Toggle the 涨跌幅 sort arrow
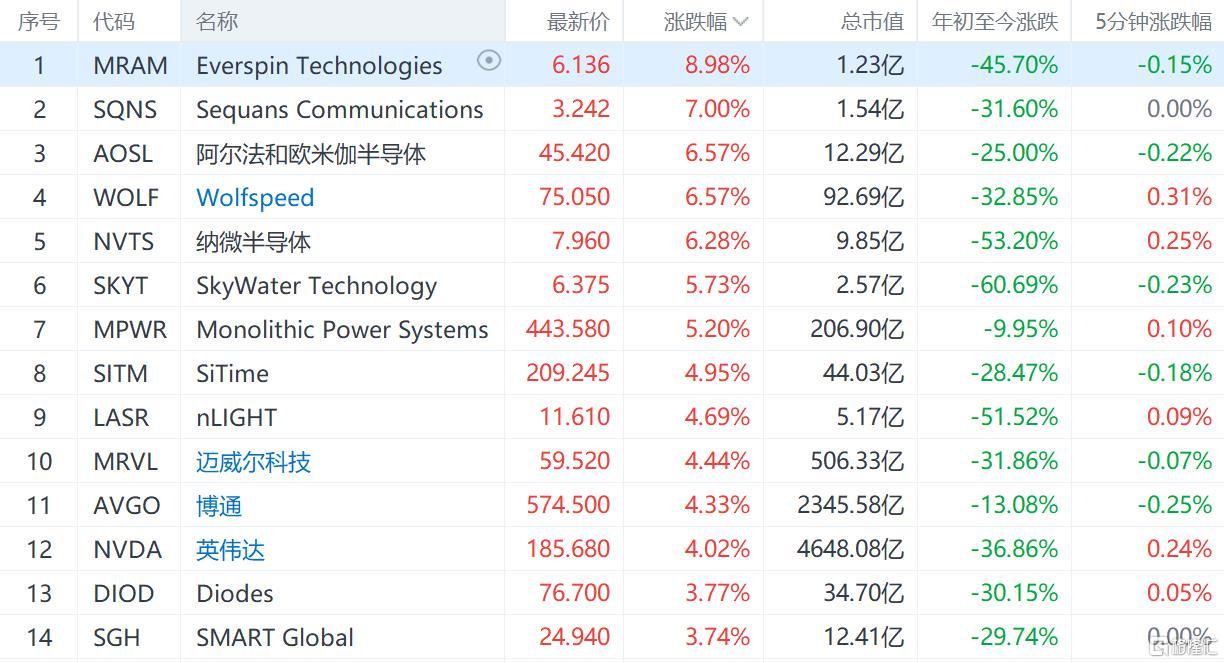The image size is (1224, 663). pyautogui.click(x=741, y=21)
